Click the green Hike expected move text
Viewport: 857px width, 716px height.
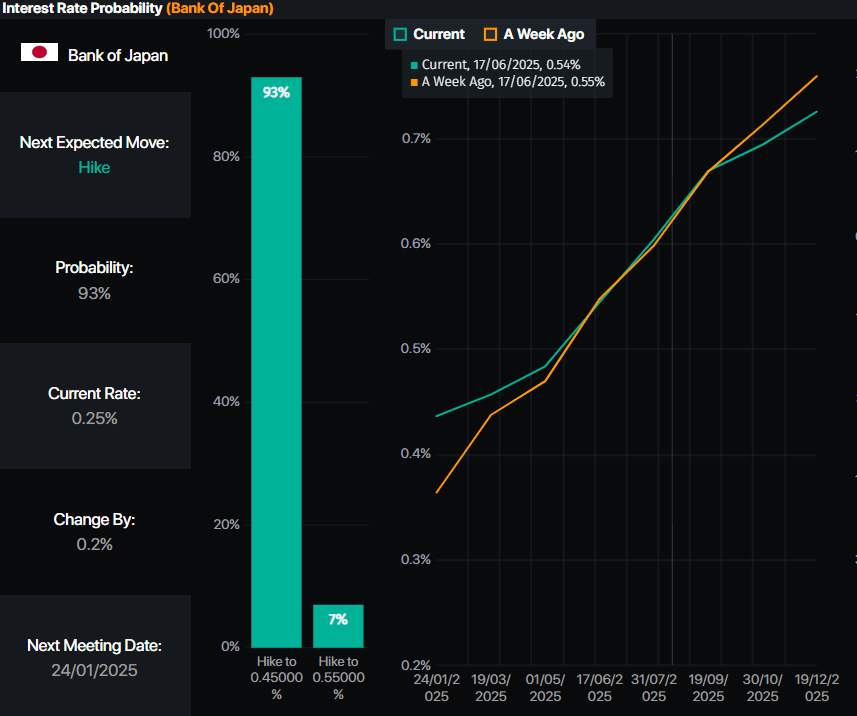tap(94, 168)
